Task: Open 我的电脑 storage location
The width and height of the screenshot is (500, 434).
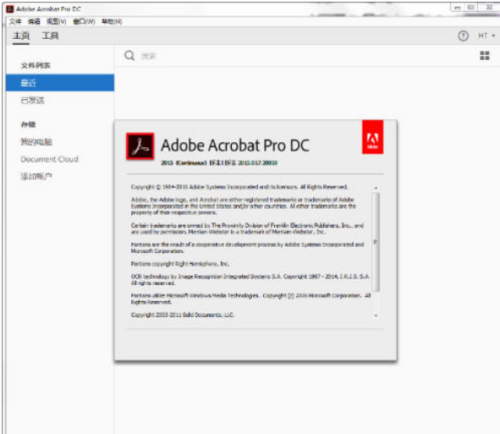Action: click(x=36, y=142)
